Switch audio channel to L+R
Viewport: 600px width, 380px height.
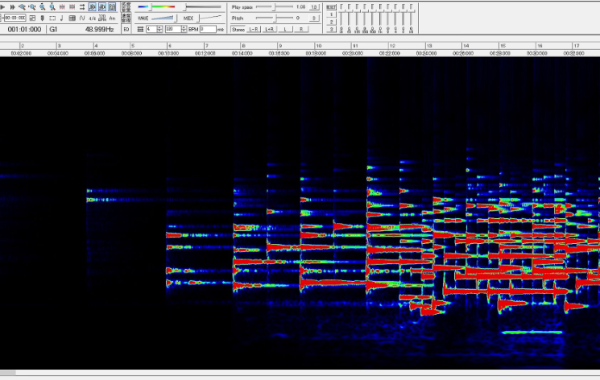(269, 29)
